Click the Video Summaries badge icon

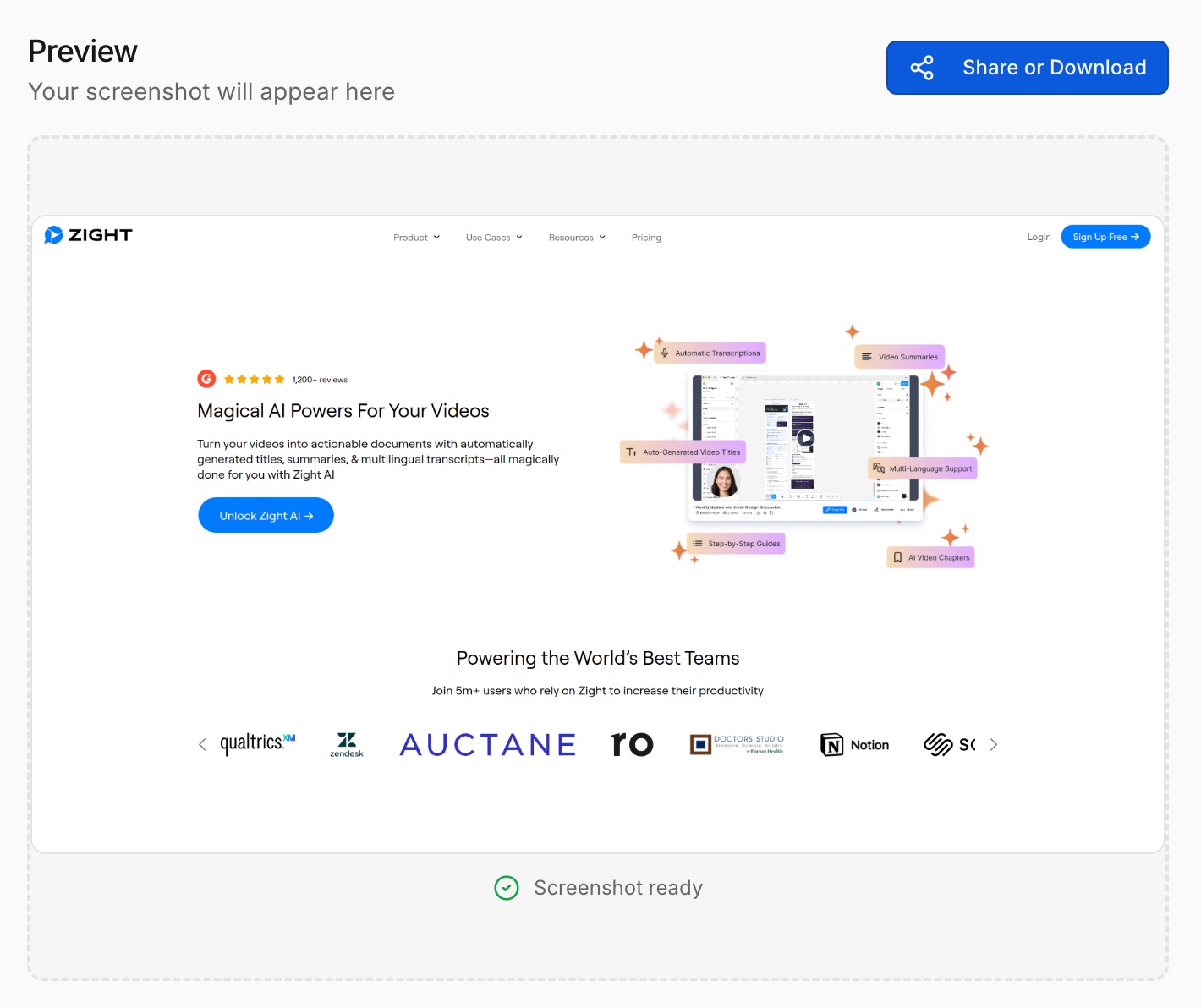point(868,356)
